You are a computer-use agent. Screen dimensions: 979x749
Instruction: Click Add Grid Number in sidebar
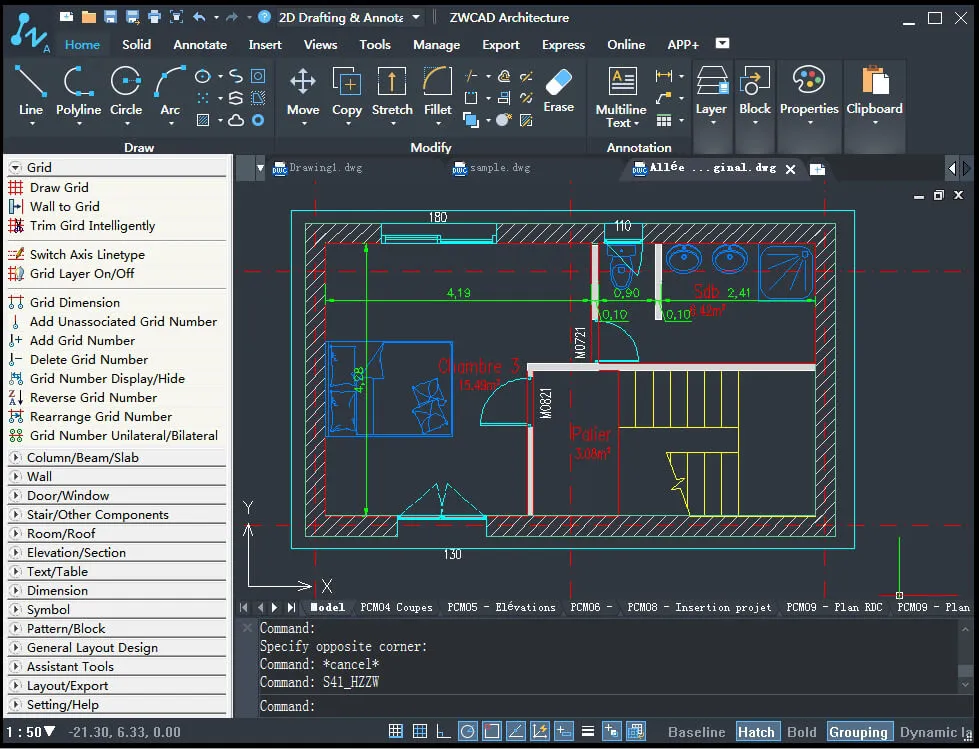pyautogui.click(x=82, y=340)
